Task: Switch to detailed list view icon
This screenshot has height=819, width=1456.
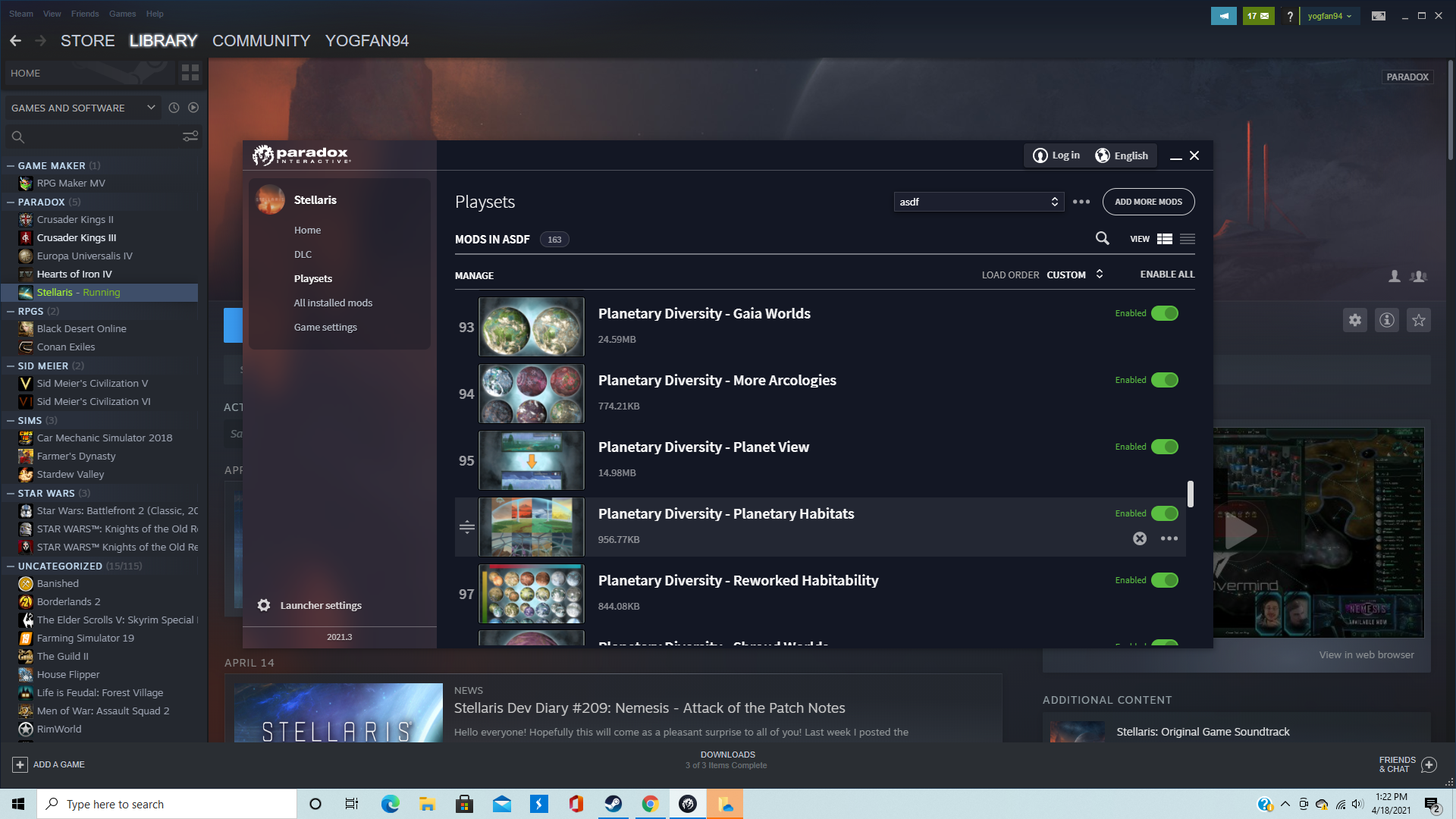Action: [1165, 239]
